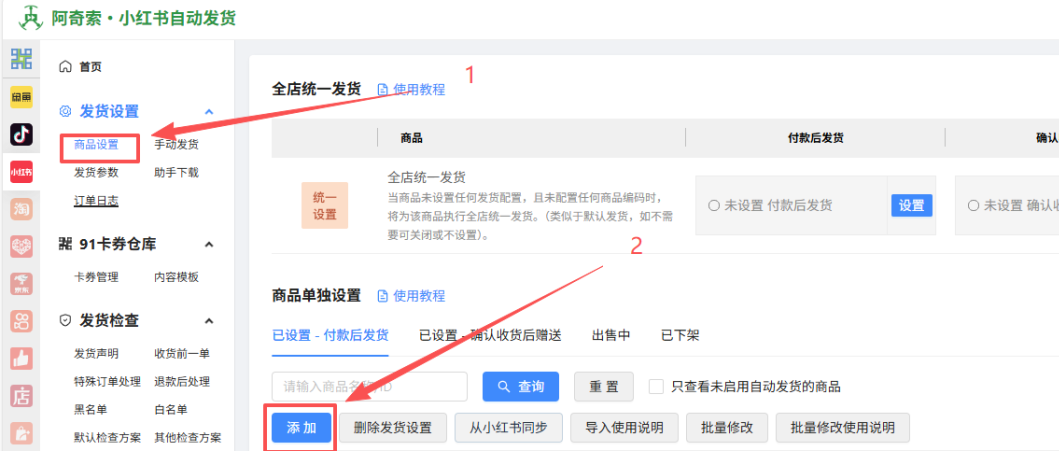This screenshot has height=451, width=1059.
Task: Click the 查询 search button
Action: coord(521,387)
